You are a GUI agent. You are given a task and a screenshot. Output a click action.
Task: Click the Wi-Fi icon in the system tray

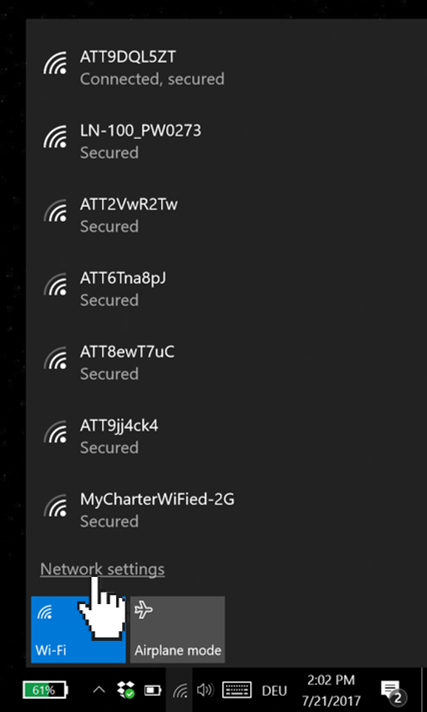[x=180, y=691]
